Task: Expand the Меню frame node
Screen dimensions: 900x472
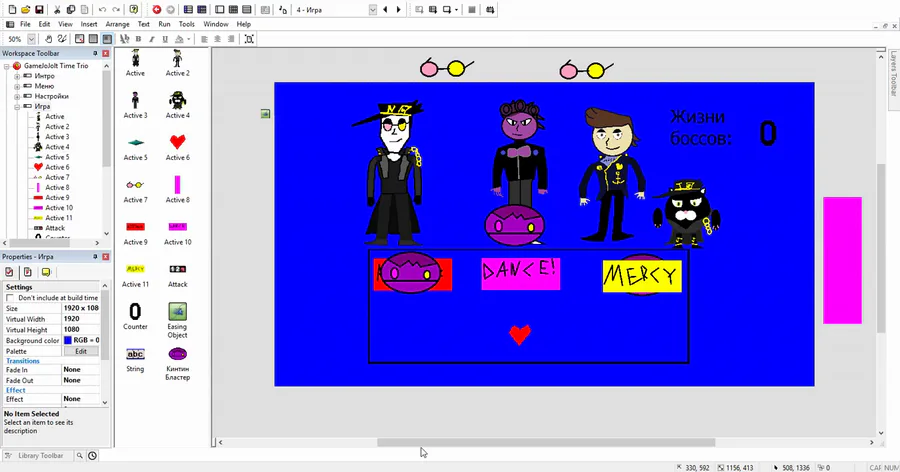Action: click(17, 86)
